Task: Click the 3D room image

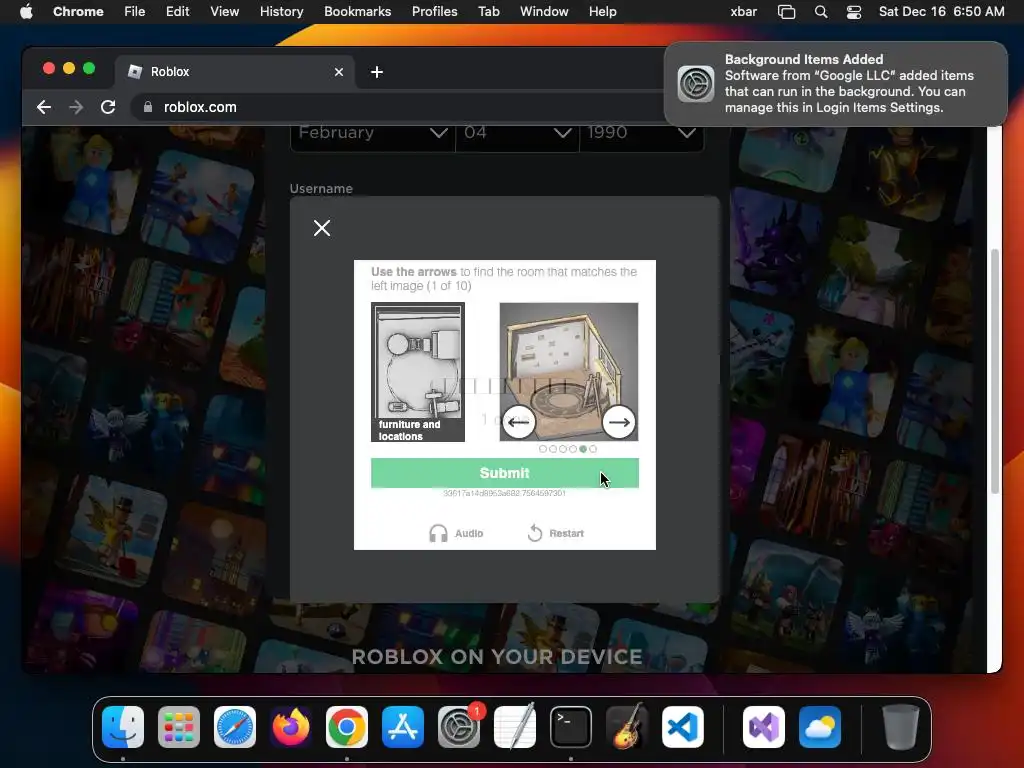Action: click(x=569, y=372)
